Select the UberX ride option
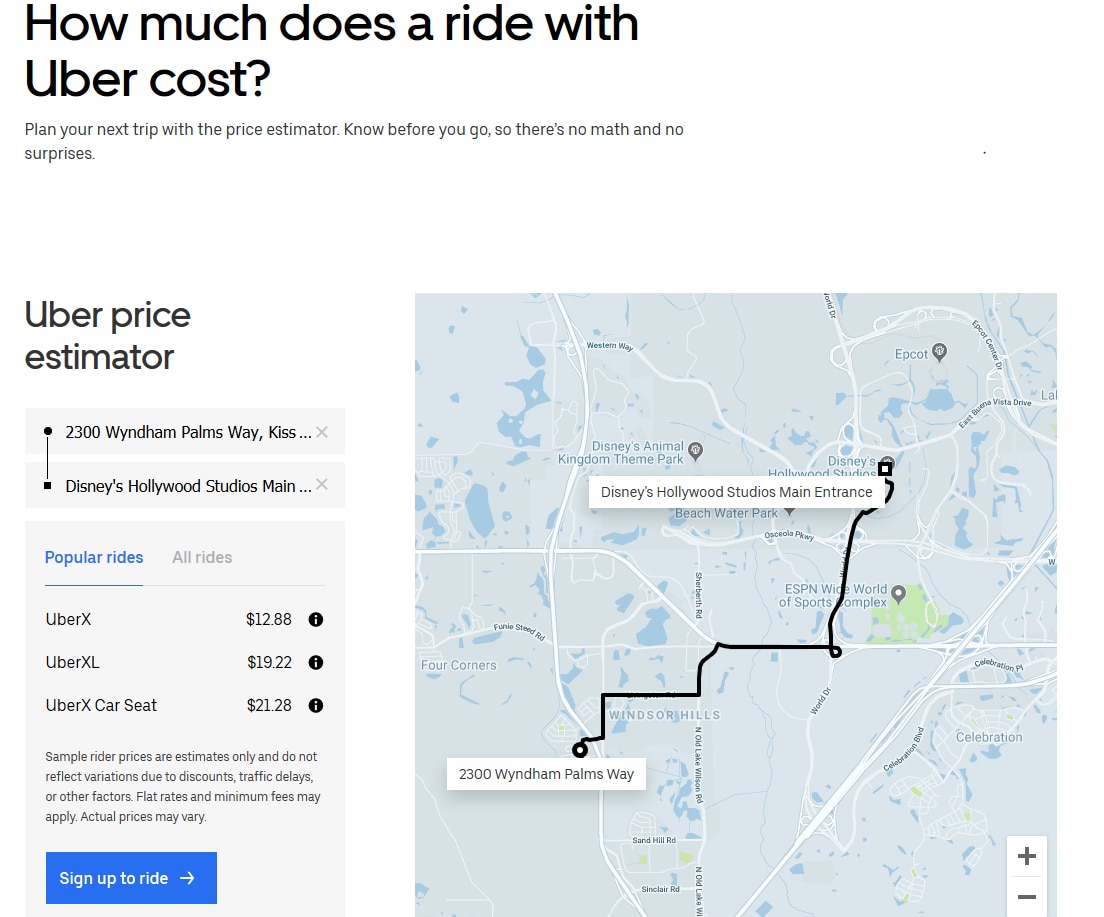The image size is (1104, 917). [x=184, y=619]
